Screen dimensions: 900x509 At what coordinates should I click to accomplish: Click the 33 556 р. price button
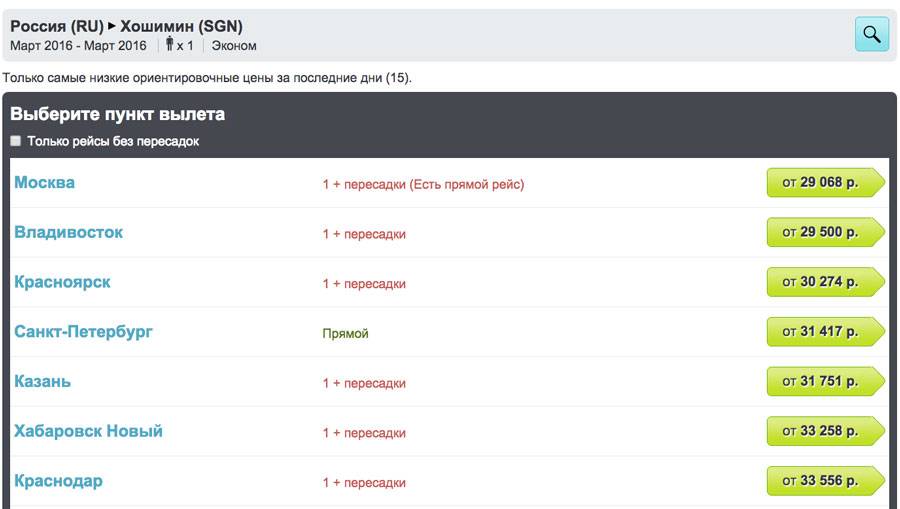pos(824,481)
